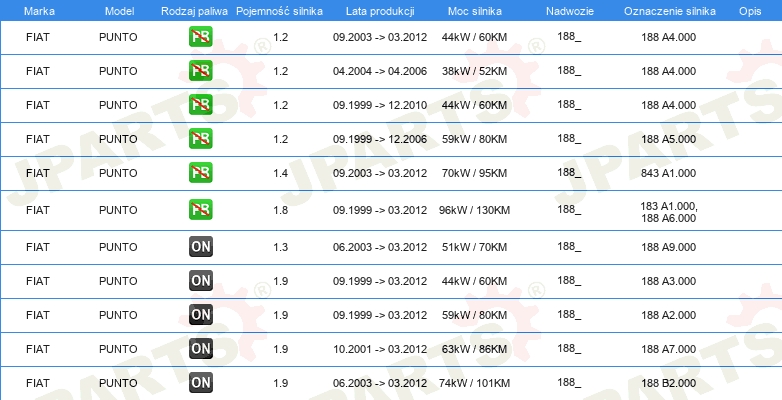Click the ON diesel icon in 188 A3.000 row

coord(200,280)
